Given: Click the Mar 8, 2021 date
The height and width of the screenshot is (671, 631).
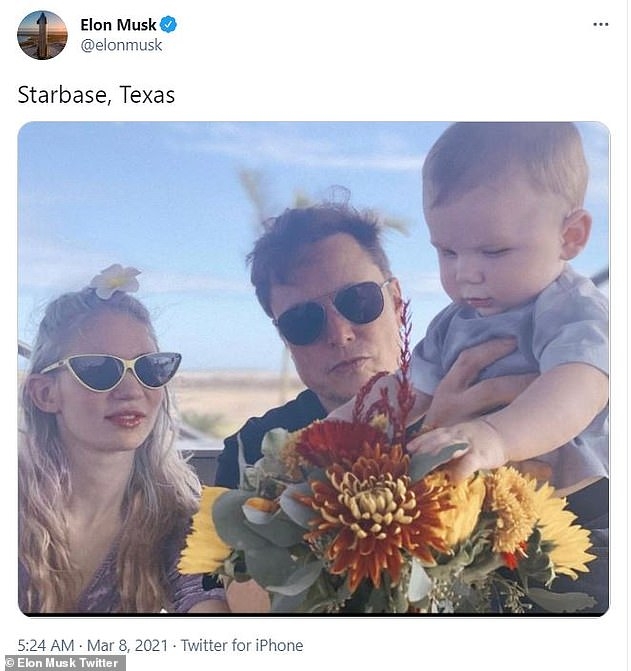Looking at the screenshot, I should 127,645.
